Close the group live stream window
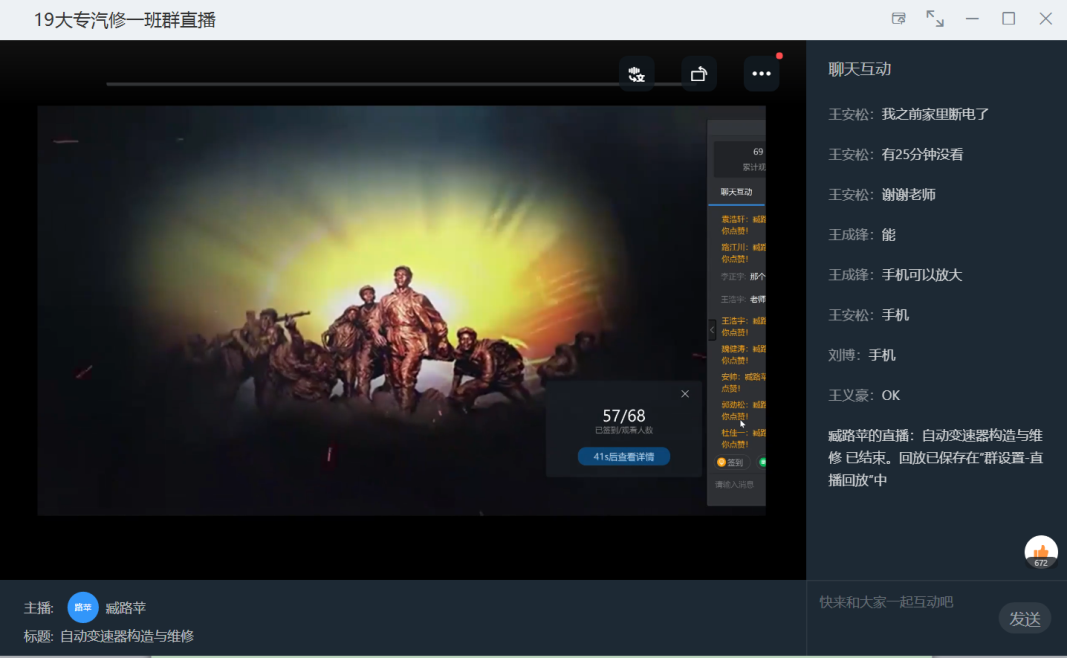Viewport: 1067px width, 658px height. tap(1045, 19)
